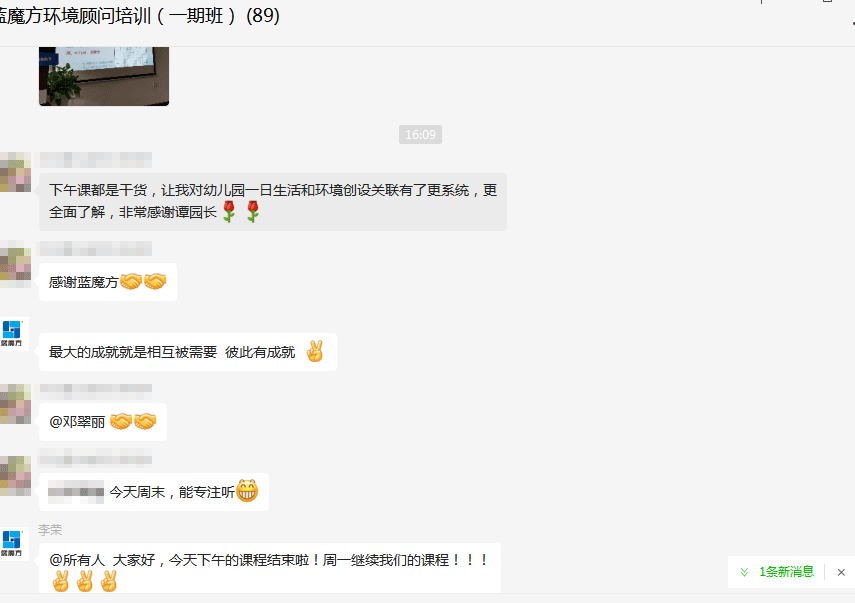Select the message thanking 谭园长
The image size is (855, 603).
[273, 202]
